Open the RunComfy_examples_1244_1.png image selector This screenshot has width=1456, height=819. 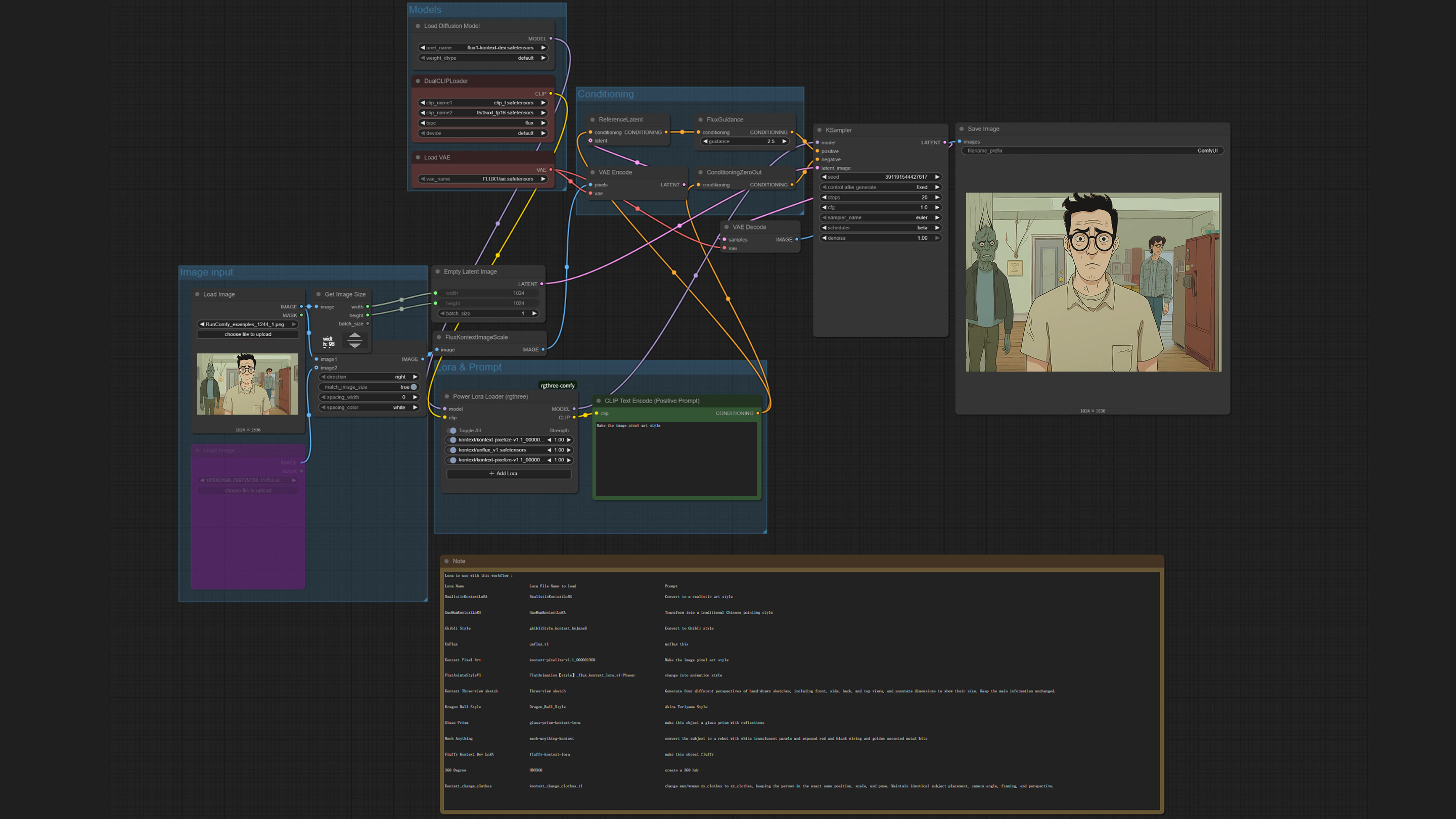248,325
